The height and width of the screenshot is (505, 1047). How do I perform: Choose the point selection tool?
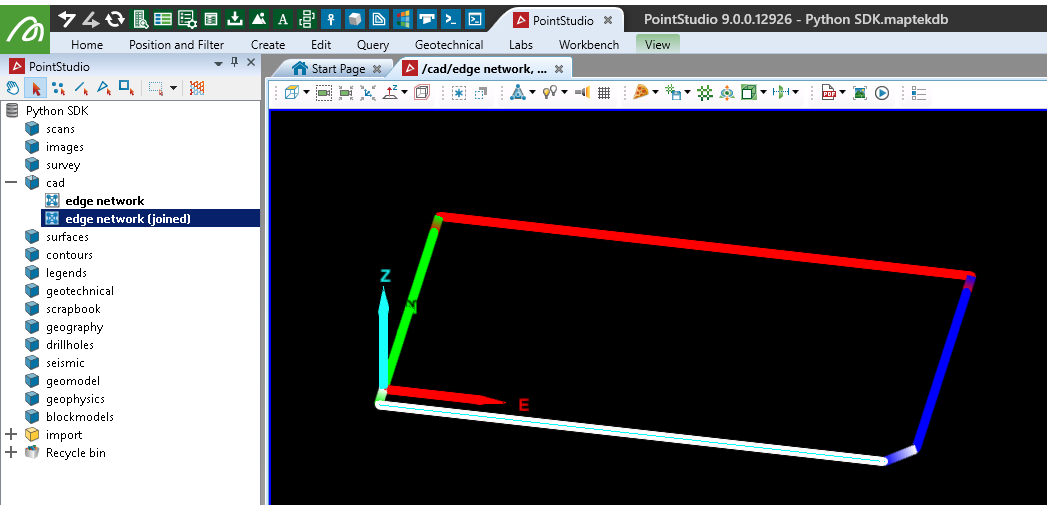59,88
